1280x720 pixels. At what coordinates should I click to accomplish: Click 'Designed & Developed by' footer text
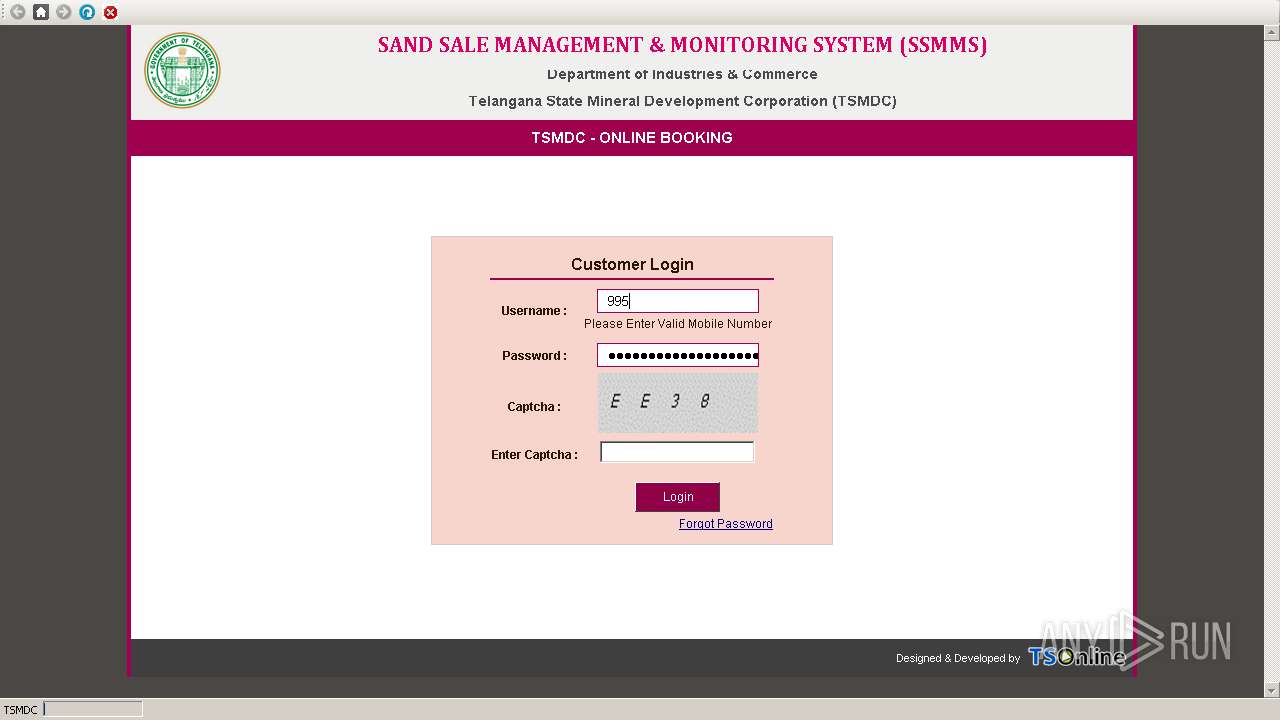(958, 658)
